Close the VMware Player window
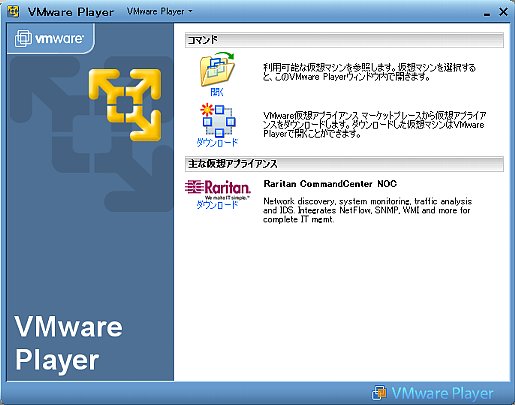Screen dimensions: 515x405 click(503, 12)
